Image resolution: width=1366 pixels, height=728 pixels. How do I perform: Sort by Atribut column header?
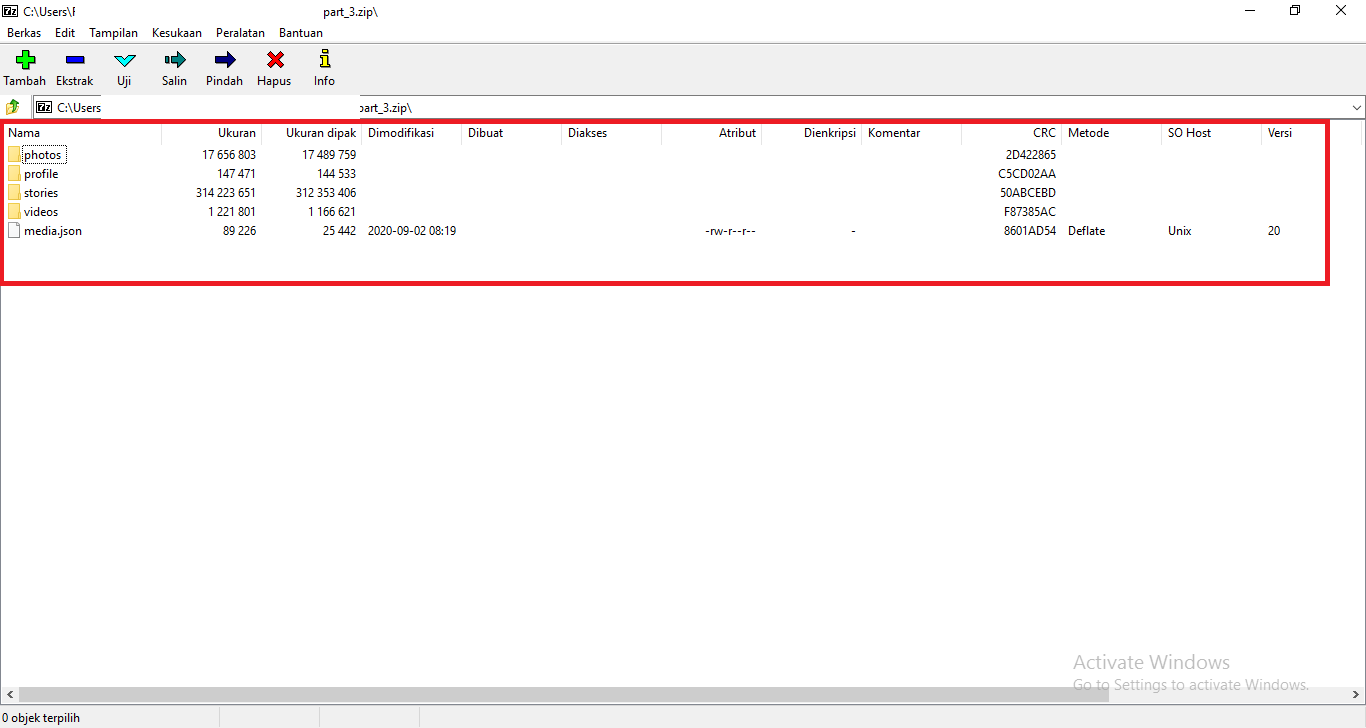point(712,133)
